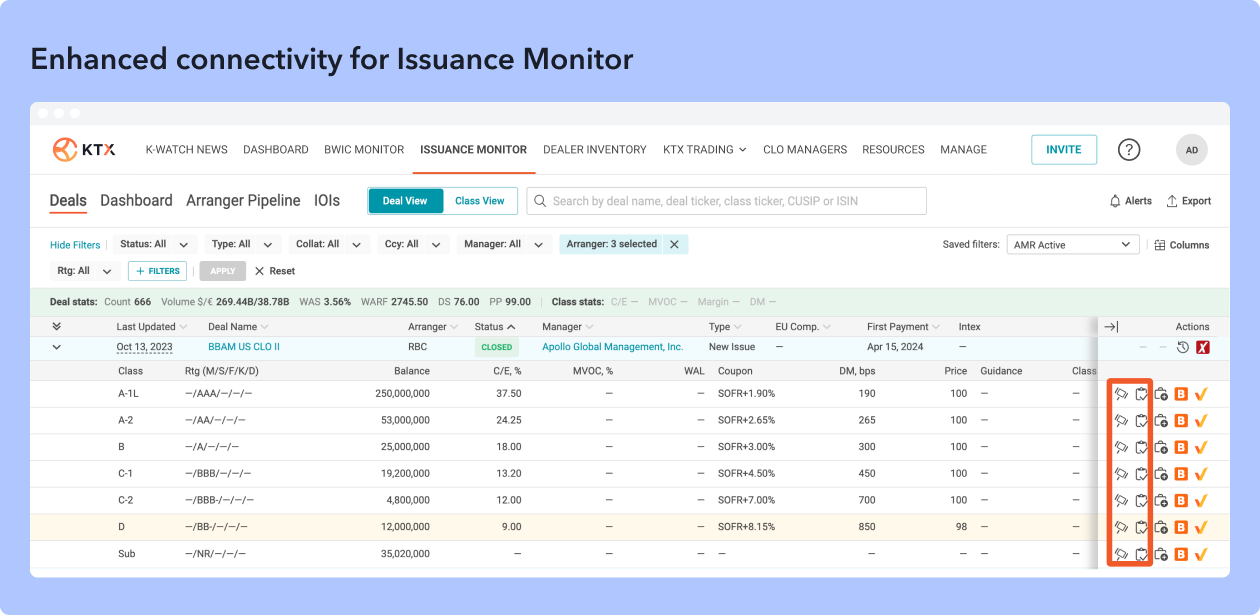
Task: Collapse the pinned Actions column arrow
Action: coord(1111,327)
